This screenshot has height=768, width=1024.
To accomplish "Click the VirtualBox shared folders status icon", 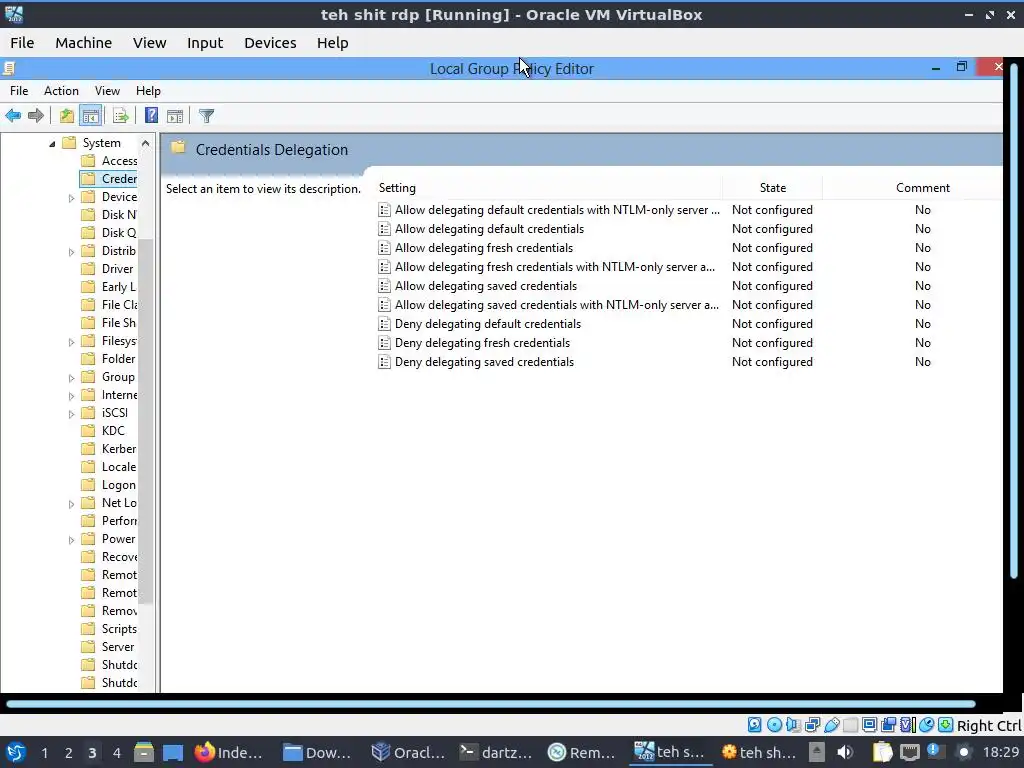I will [x=850, y=724].
